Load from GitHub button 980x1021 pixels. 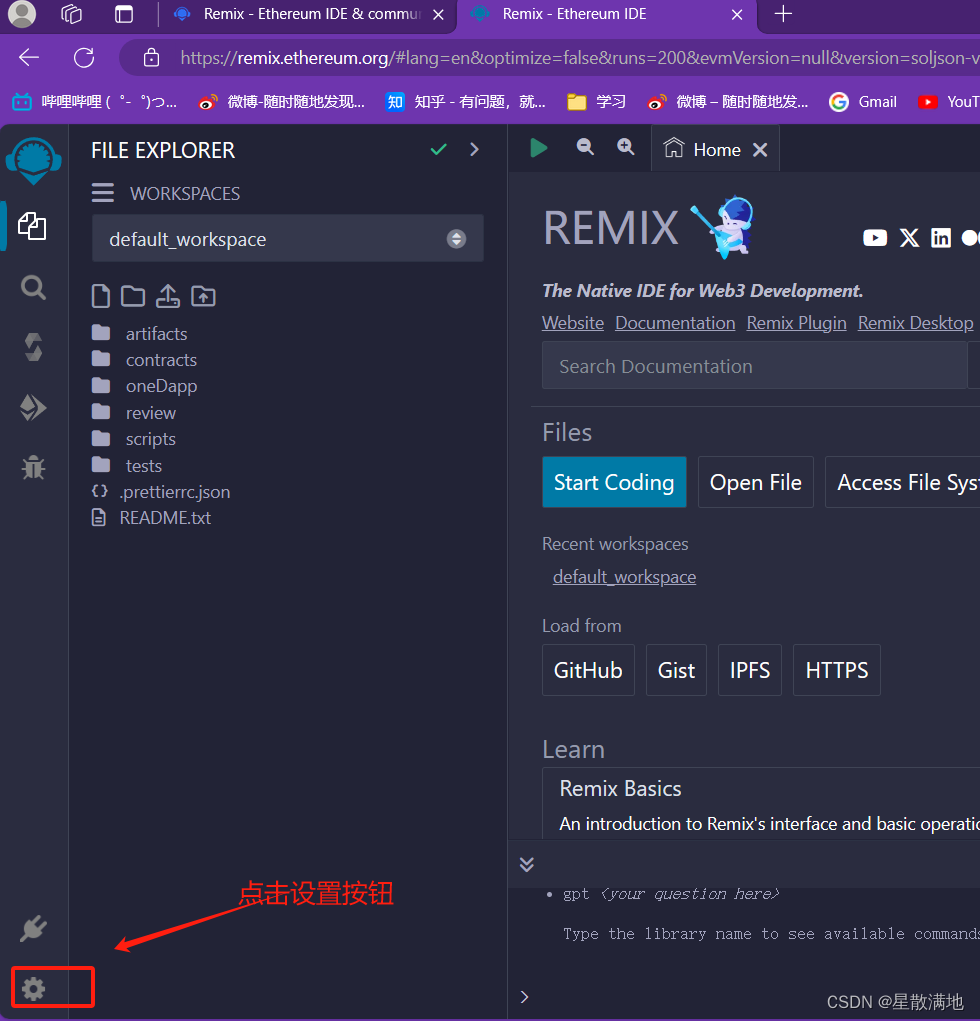pos(588,670)
